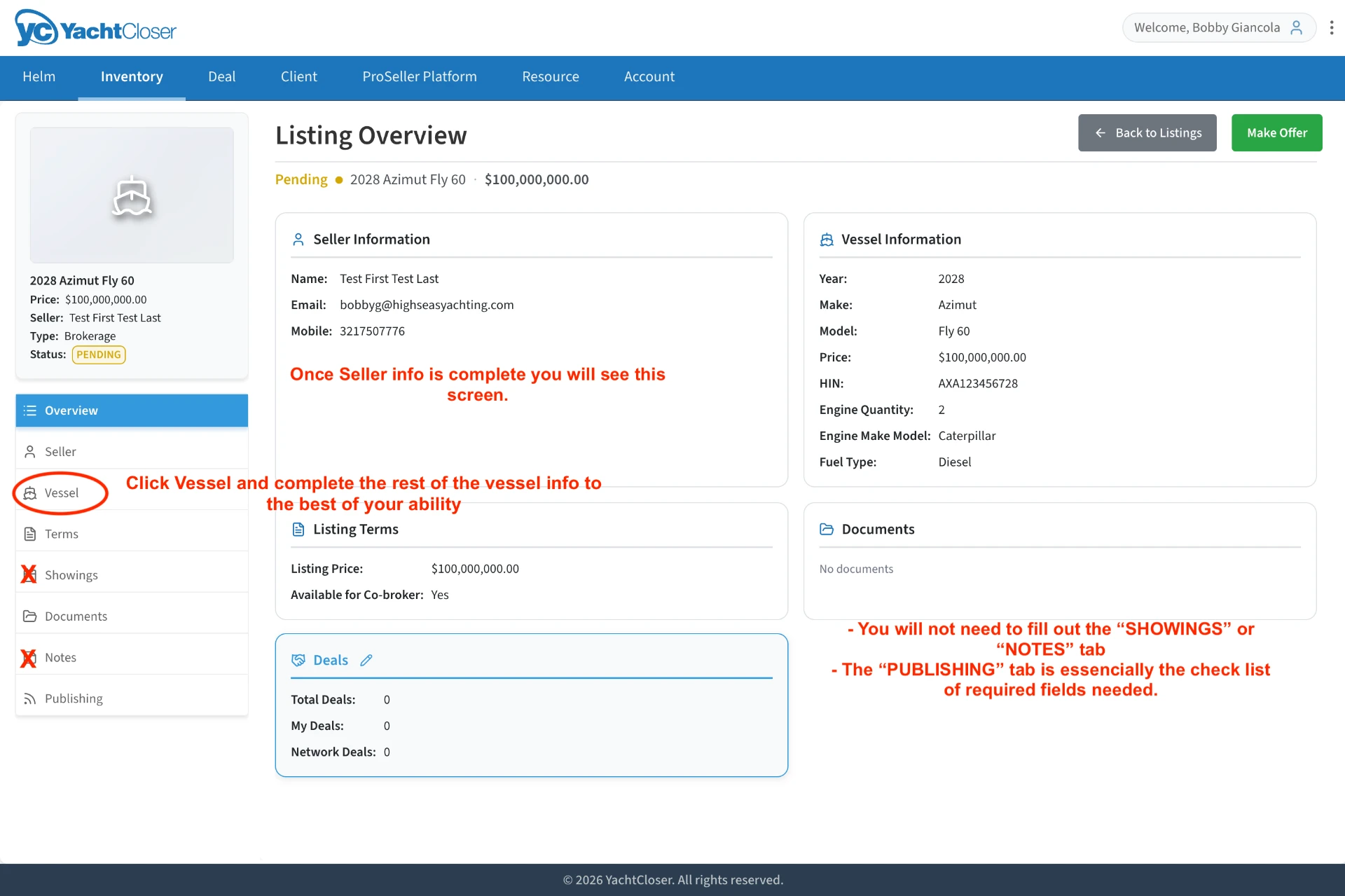Open the Showings section in sidebar

tap(132, 575)
